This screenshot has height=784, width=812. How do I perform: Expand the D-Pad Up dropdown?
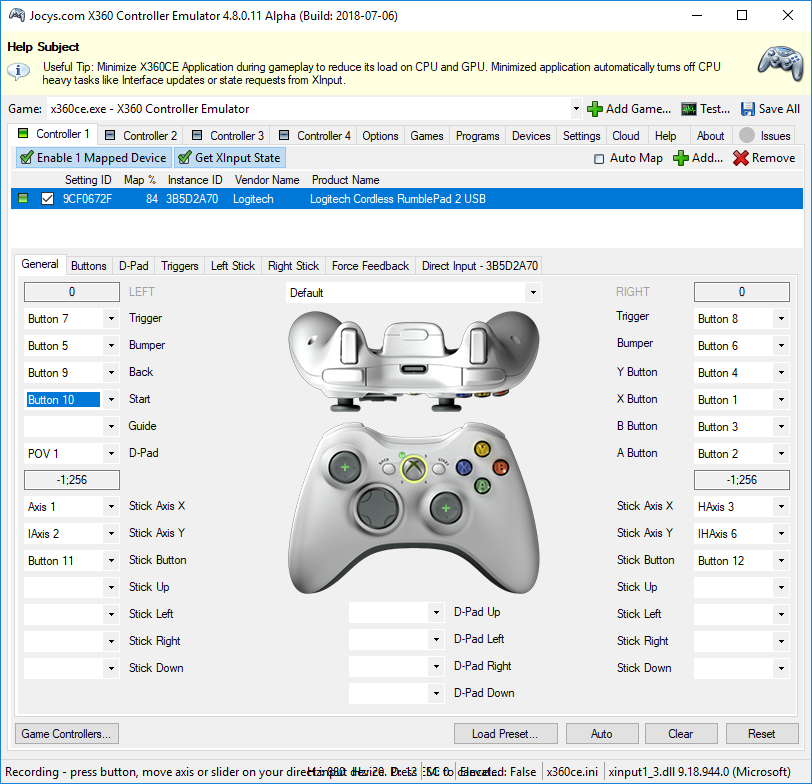(x=436, y=612)
